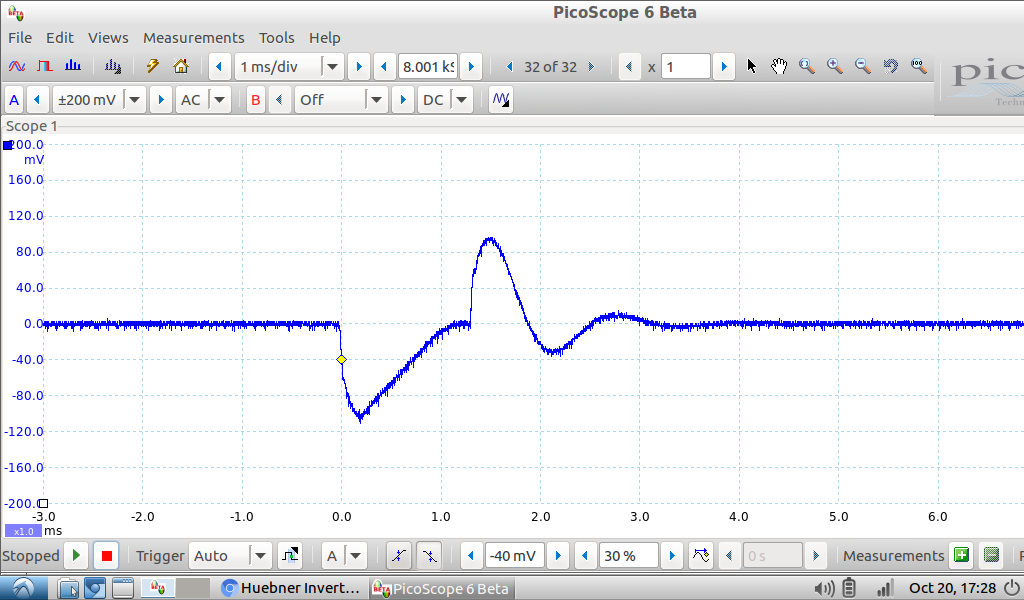Add measurement with green plus icon
The image size is (1024, 600).
pyautogui.click(x=960, y=556)
